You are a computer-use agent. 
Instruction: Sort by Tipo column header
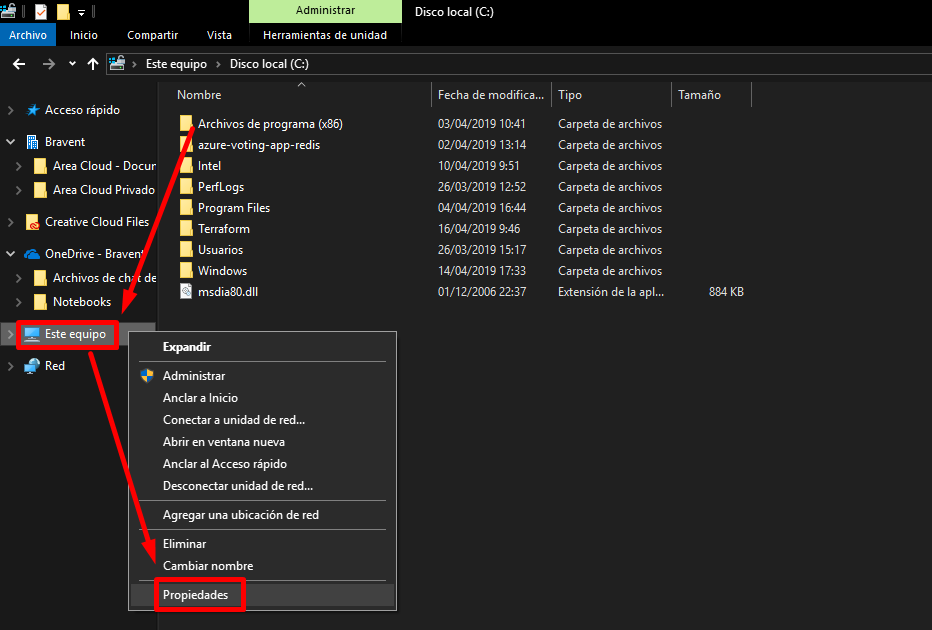[x=570, y=94]
